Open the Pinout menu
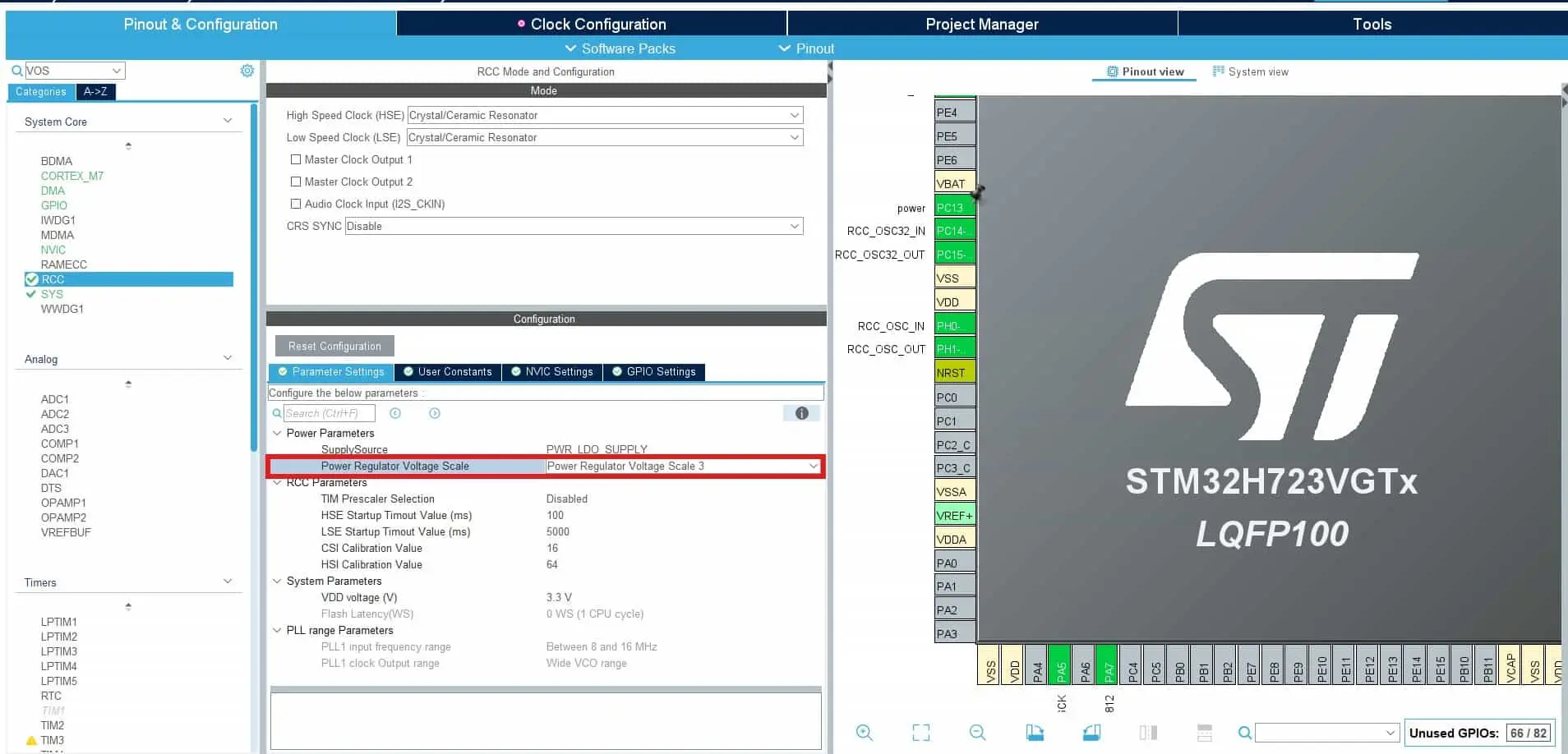The width and height of the screenshot is (1568, 754). pos(807,48)
